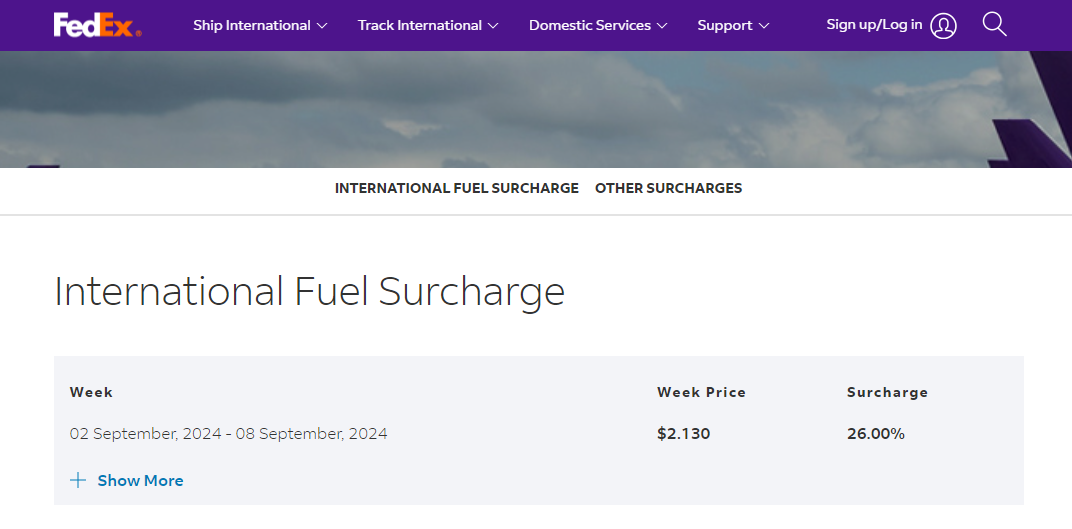Click the plus icon beside Show More
The height and width of the screenshot is (529, 1072).
click(x=78, y=480)
